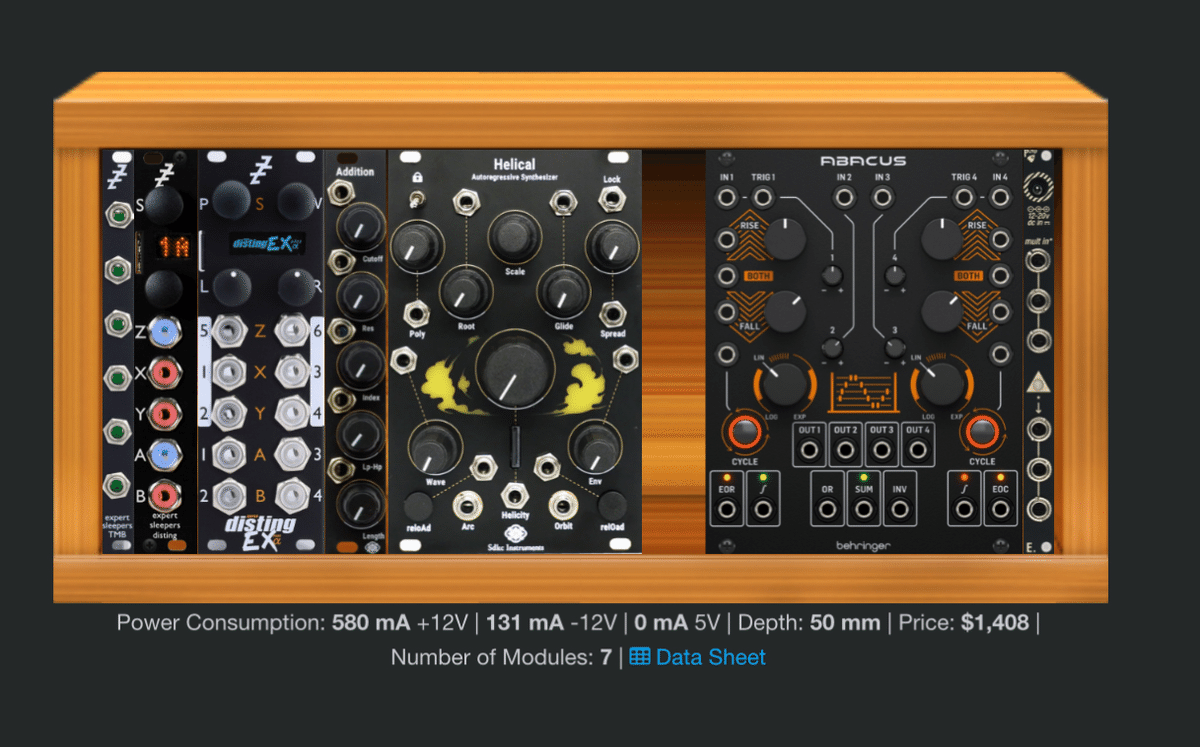The image size is (1200, 747).
Task: Toggle the CYCLE button above EOR
Action: [x=745, y=431]
